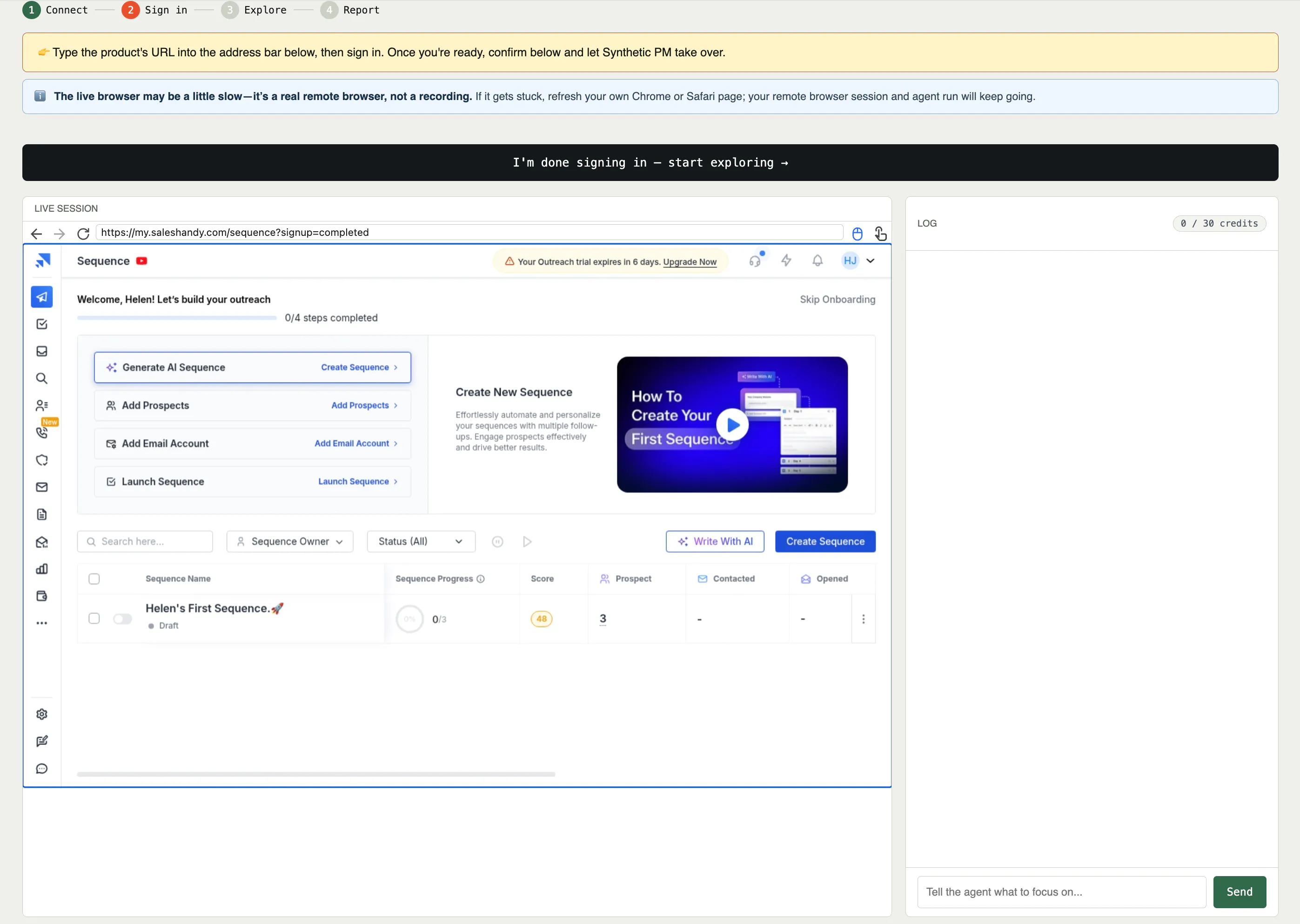This screenshot has height=924, width=1300.
Task: Click the HJ profile avatar
Action: [x=850, y=261]
